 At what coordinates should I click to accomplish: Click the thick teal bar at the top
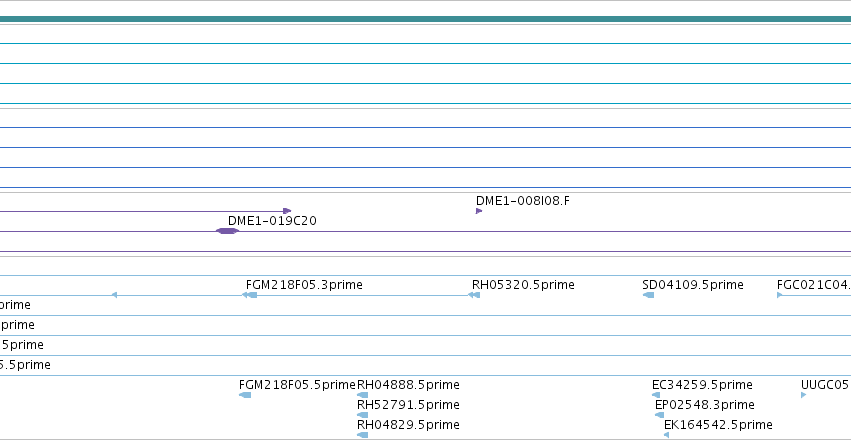click(426, 20)
